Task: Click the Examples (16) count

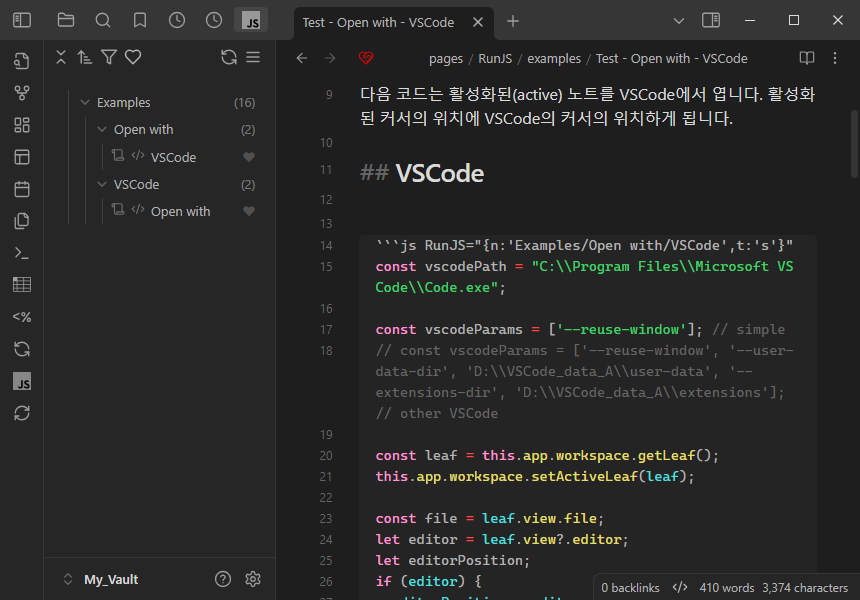Action: pos(244,103)
